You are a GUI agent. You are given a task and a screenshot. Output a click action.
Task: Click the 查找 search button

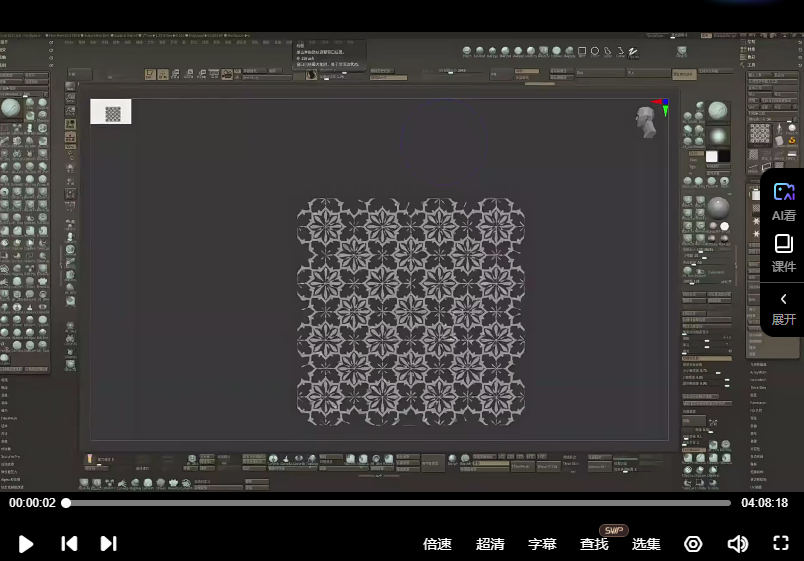coord(594,544)
